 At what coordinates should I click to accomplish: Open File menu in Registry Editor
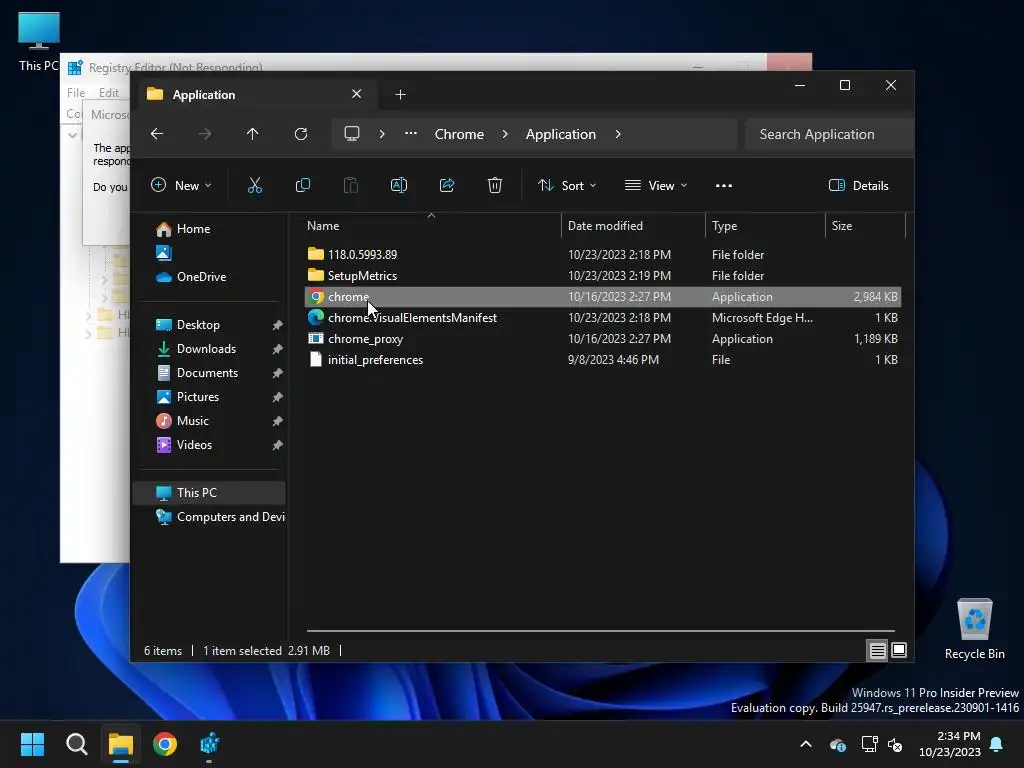(x=76, y=93)
